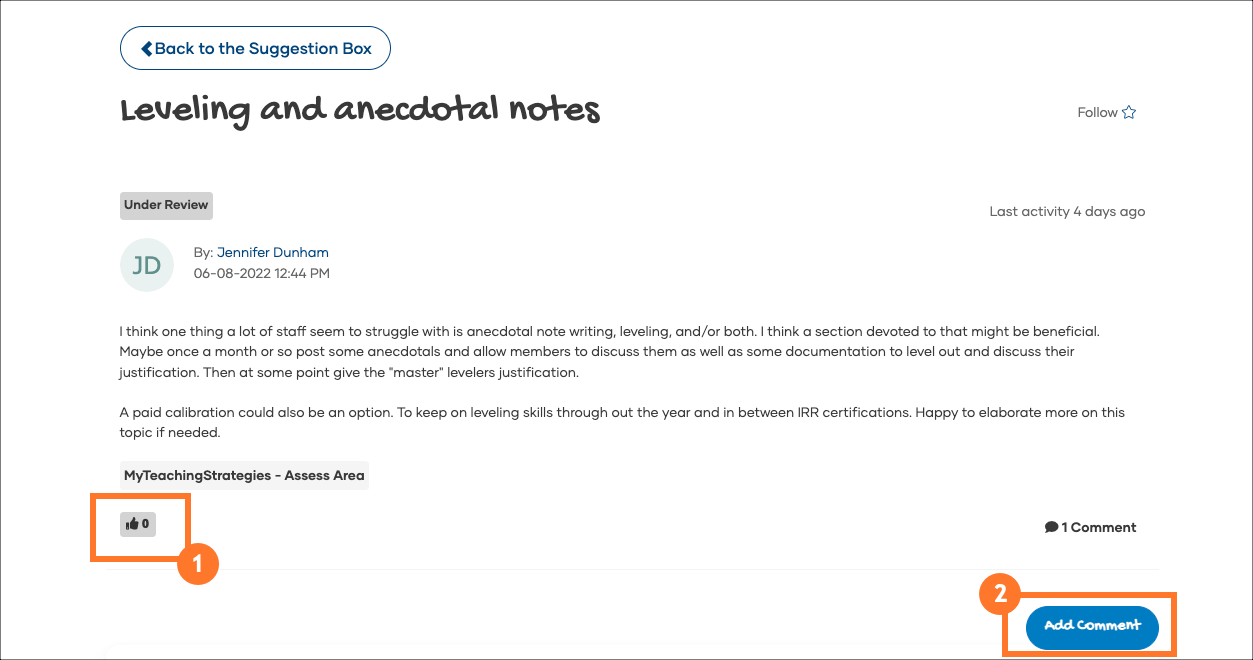Click the JD avatar circle
Image resolution: width=1253 pixels, height=660 pixels.
click(147, 265)
